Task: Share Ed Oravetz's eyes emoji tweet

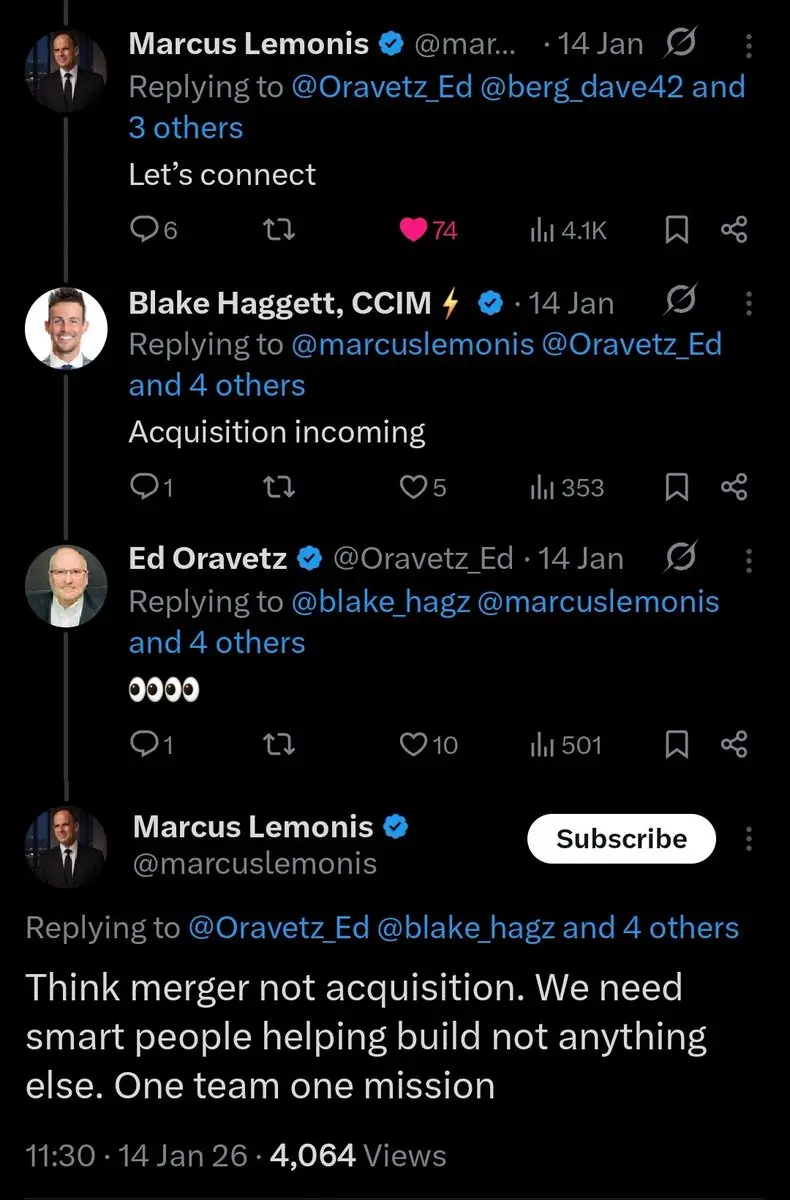Action: click(734, 745)
